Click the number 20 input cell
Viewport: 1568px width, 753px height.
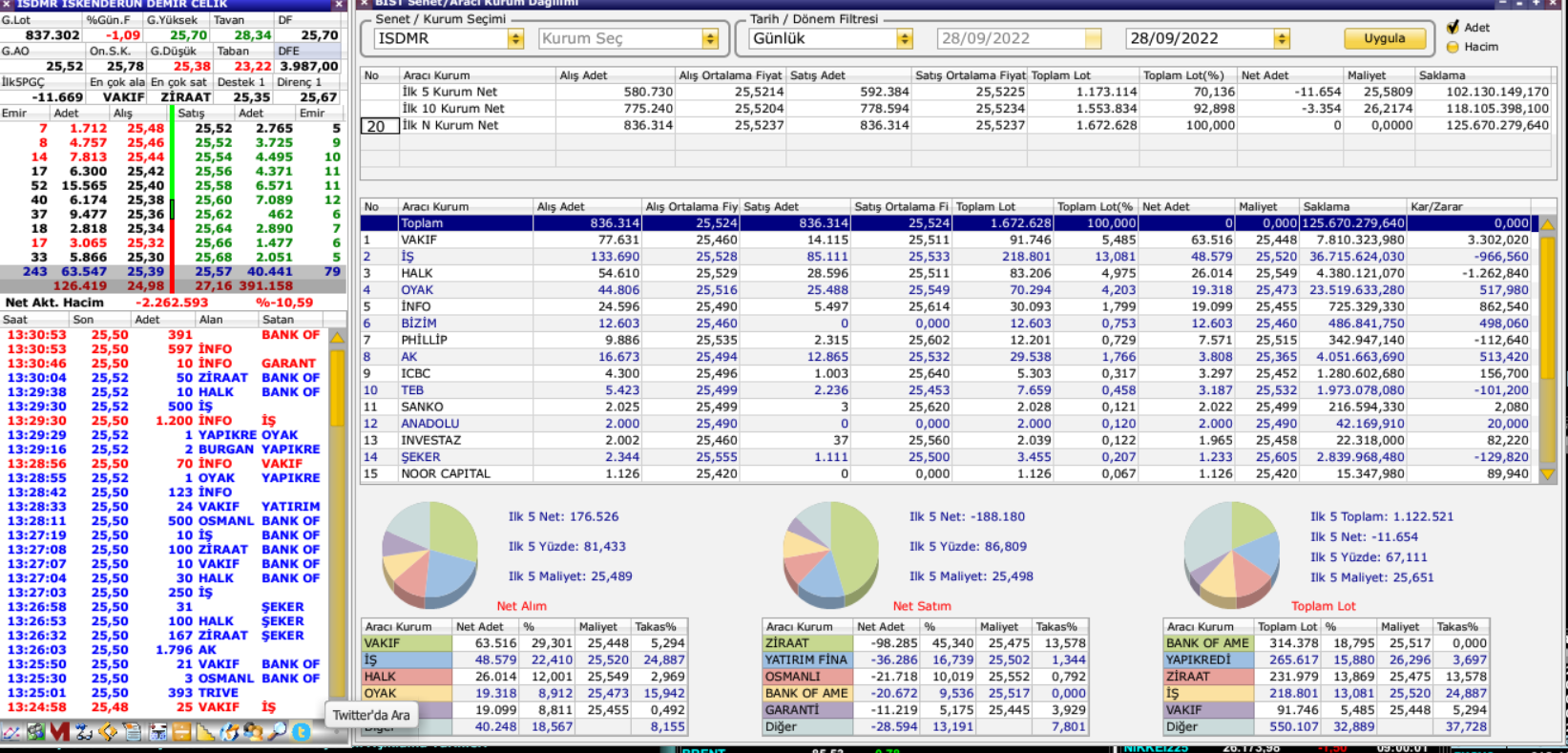coord(379,126)
